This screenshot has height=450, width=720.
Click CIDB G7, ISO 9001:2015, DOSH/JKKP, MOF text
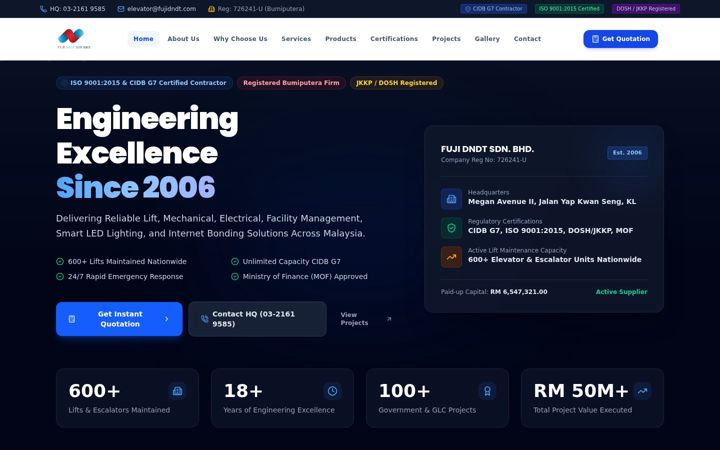tap(550, 231)
